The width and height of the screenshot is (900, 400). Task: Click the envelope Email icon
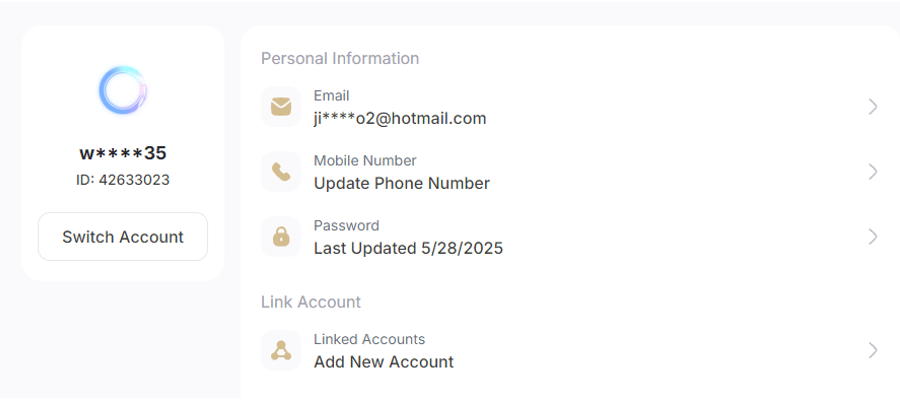pyautogui.click(x=281, y=107)
